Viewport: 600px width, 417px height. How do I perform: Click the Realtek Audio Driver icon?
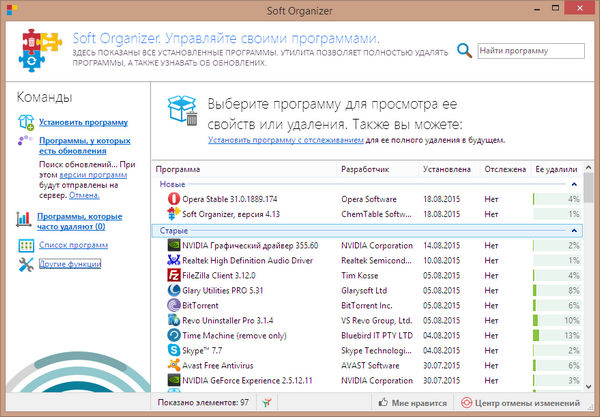(x=174, y=260)
